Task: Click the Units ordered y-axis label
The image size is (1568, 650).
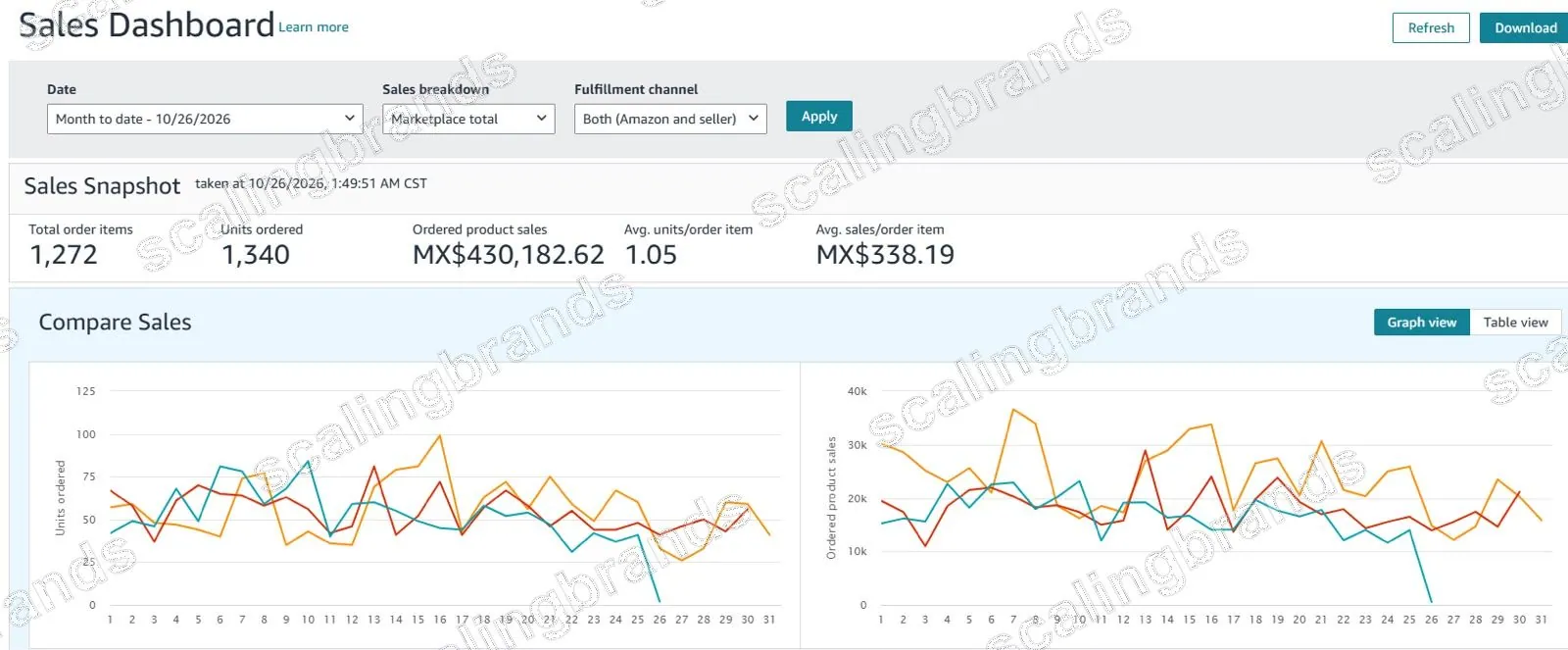Action: coord(61,497)
